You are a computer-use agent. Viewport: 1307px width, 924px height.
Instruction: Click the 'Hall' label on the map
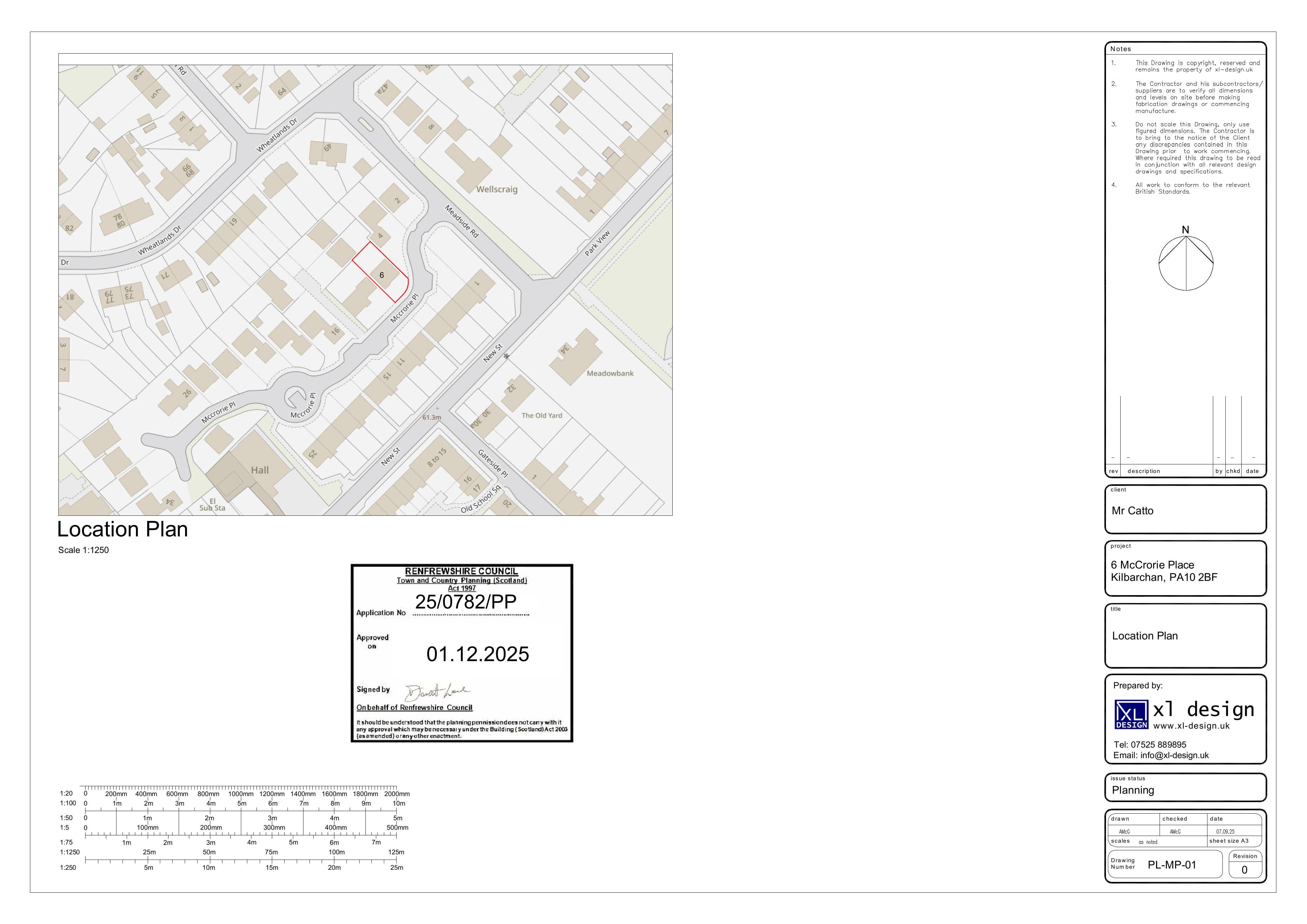point(259,470)
